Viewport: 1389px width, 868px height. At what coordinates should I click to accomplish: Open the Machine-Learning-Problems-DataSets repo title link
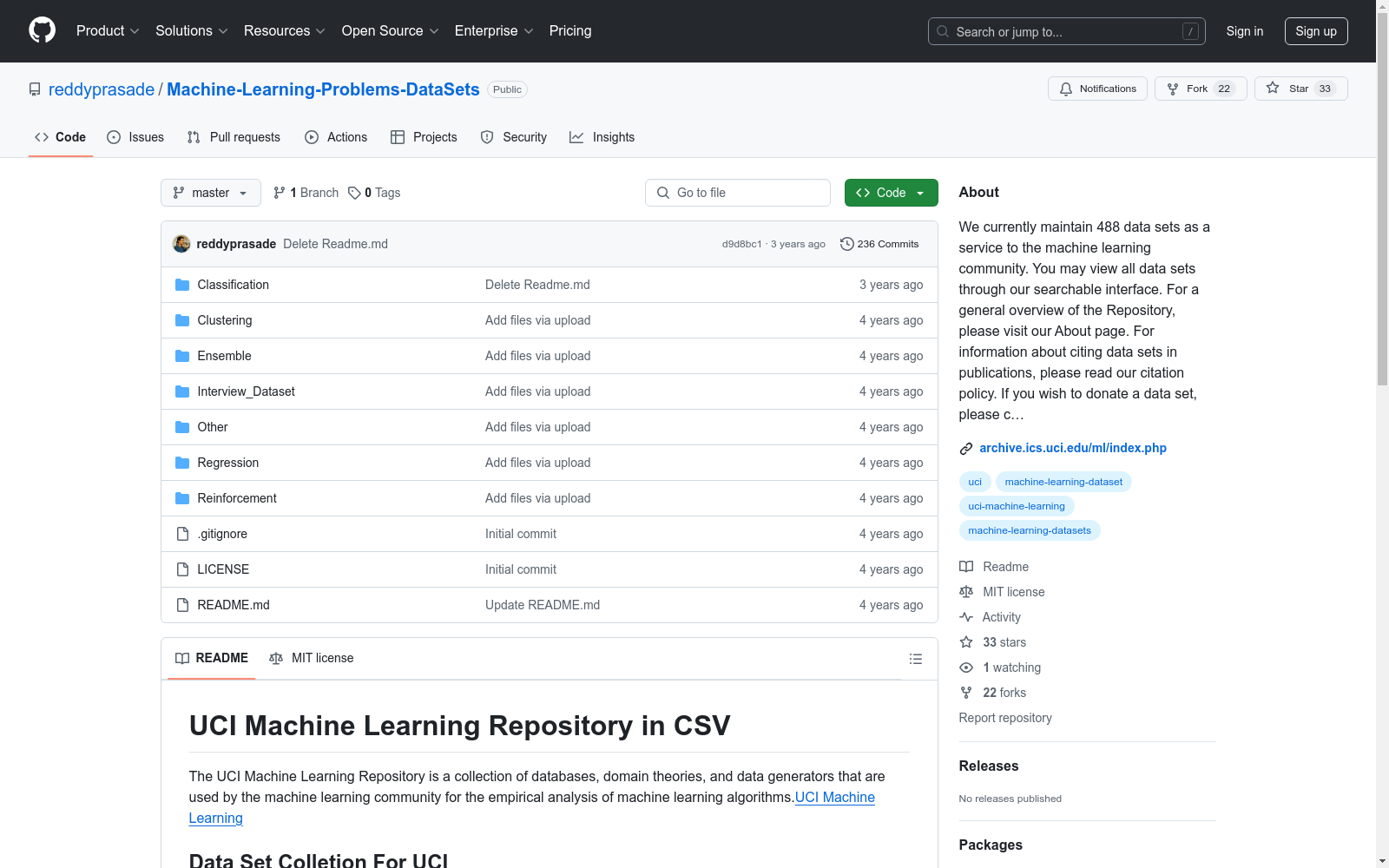point(323,89)
